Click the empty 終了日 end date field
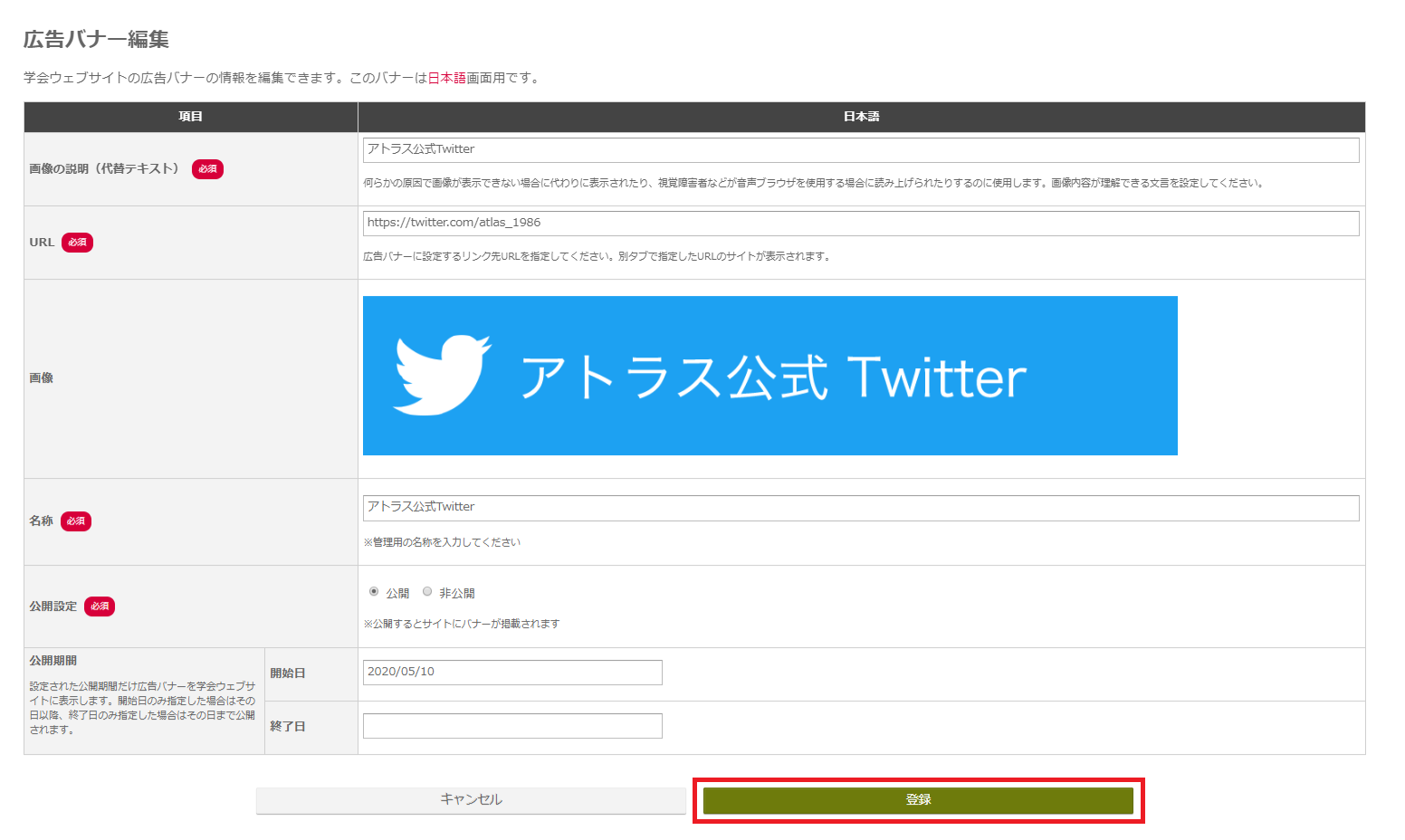Screen dimensions: 1405x840 tap(512, 726)
